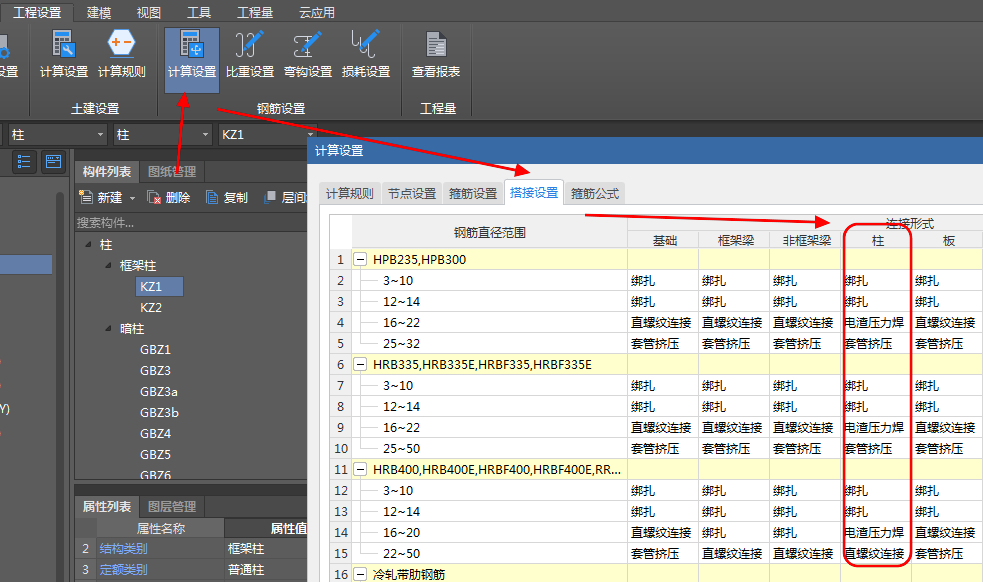
Task: Click the list view icon above 构件列表
Action: (24, 162)
